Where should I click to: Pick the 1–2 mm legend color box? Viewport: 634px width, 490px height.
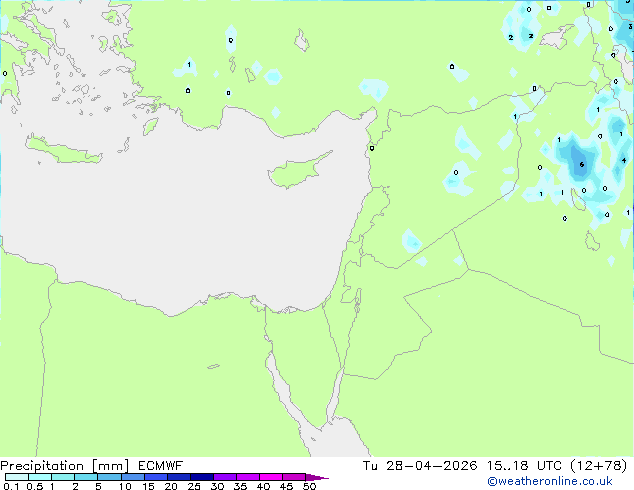[63, 477]
